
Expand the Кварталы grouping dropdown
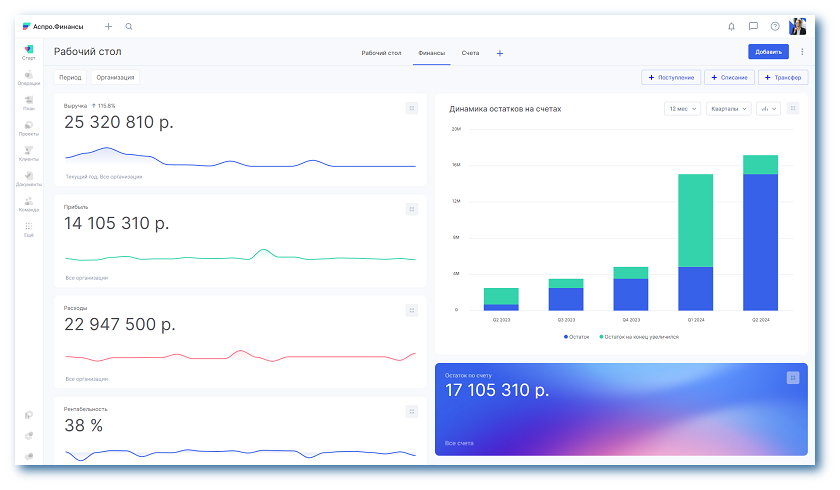(x=729, y=108)
